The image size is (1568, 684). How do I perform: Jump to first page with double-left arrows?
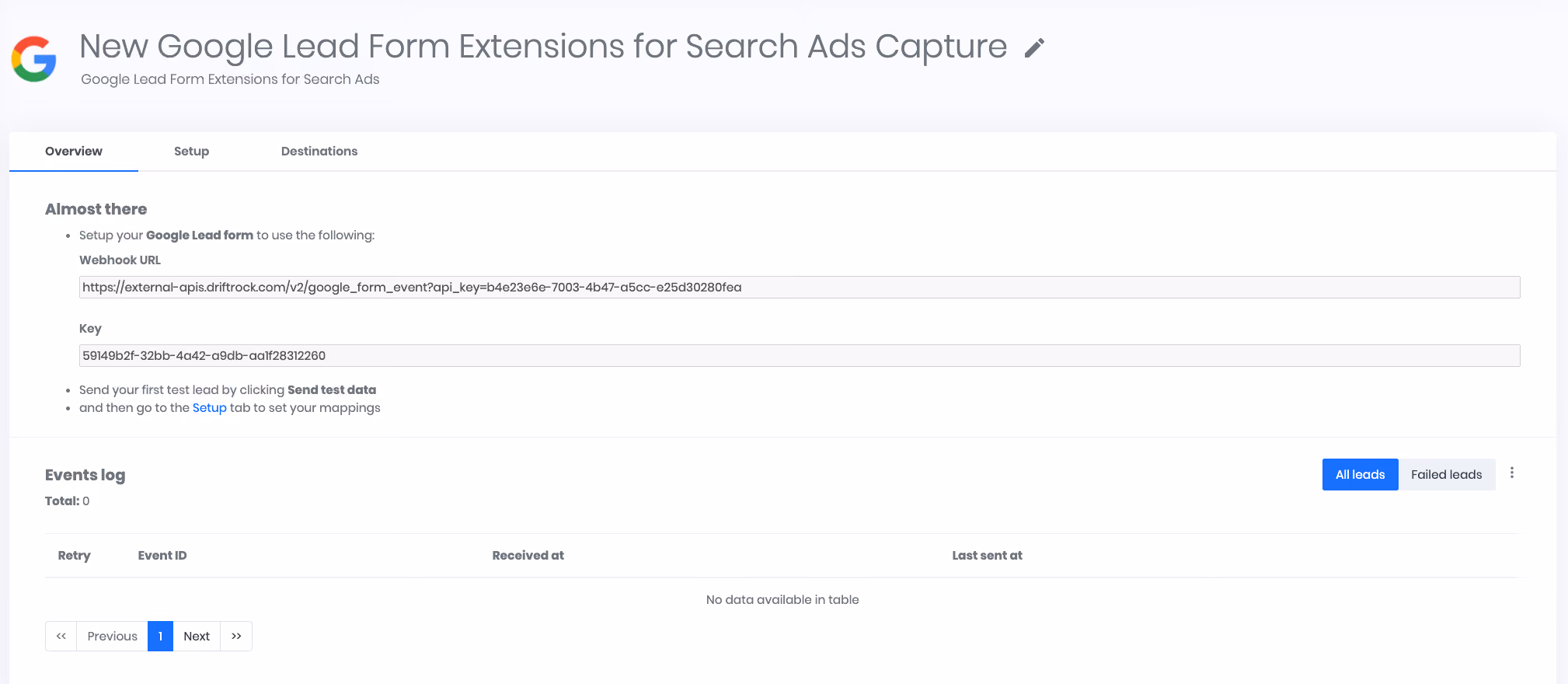61,636
